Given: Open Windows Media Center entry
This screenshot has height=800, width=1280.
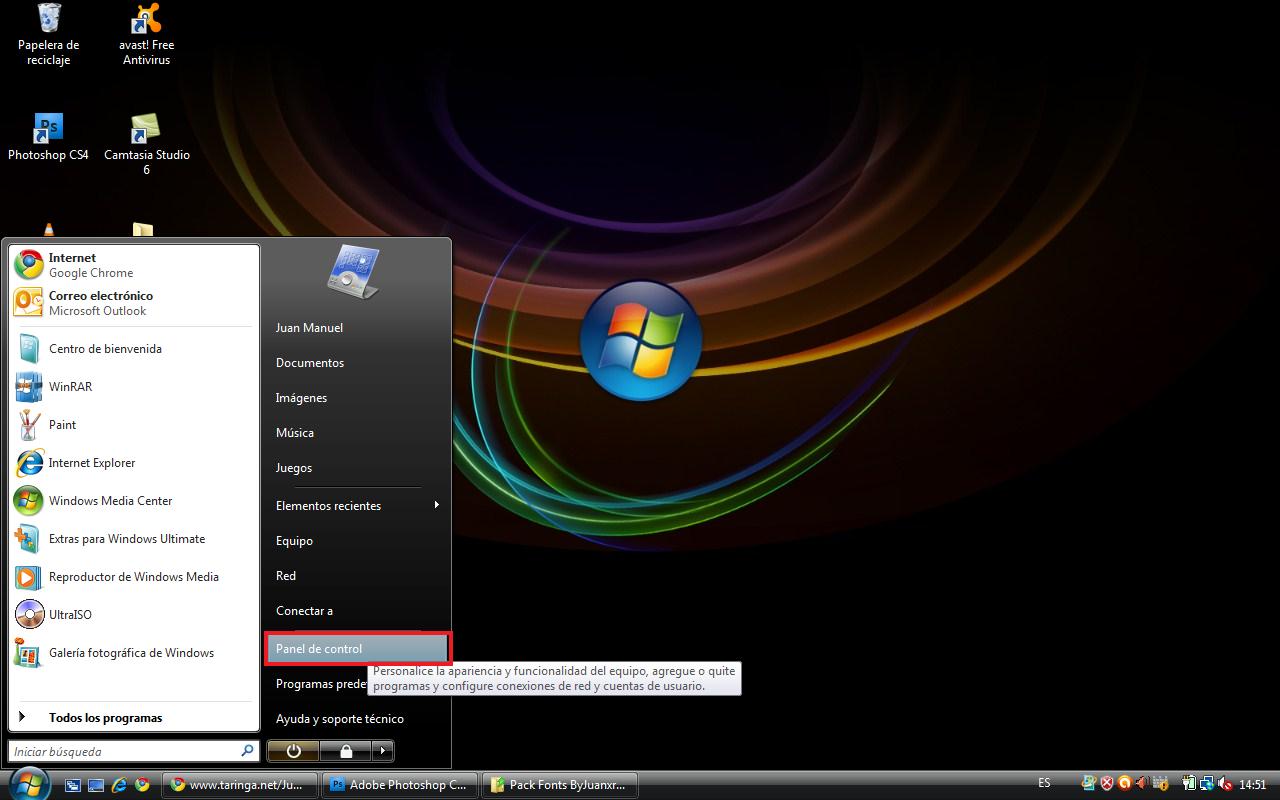Looking at the screenshot, I should coord(134,501).
